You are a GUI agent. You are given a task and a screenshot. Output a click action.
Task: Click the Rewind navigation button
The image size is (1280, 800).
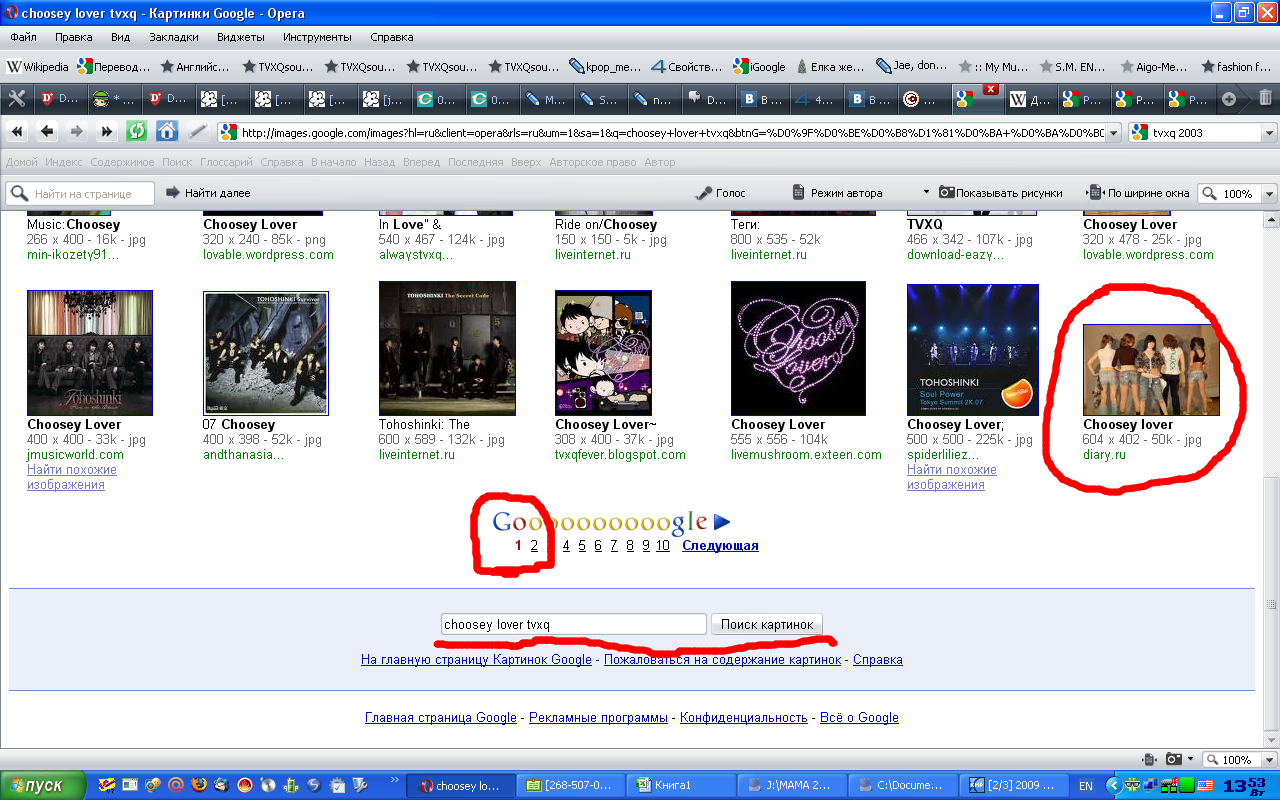(18, 132)
